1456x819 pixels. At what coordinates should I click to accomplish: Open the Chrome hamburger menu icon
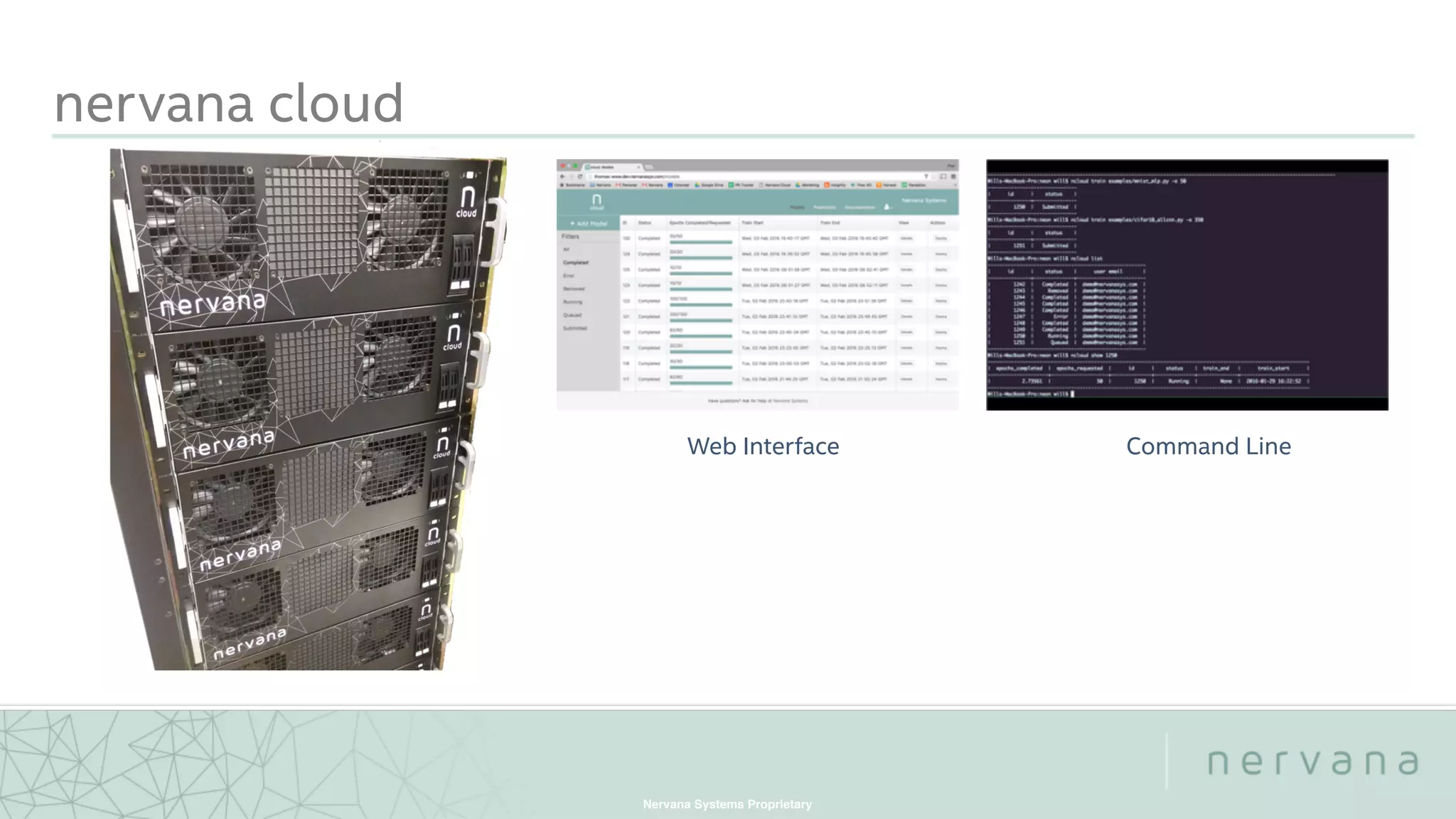[953, 176]
